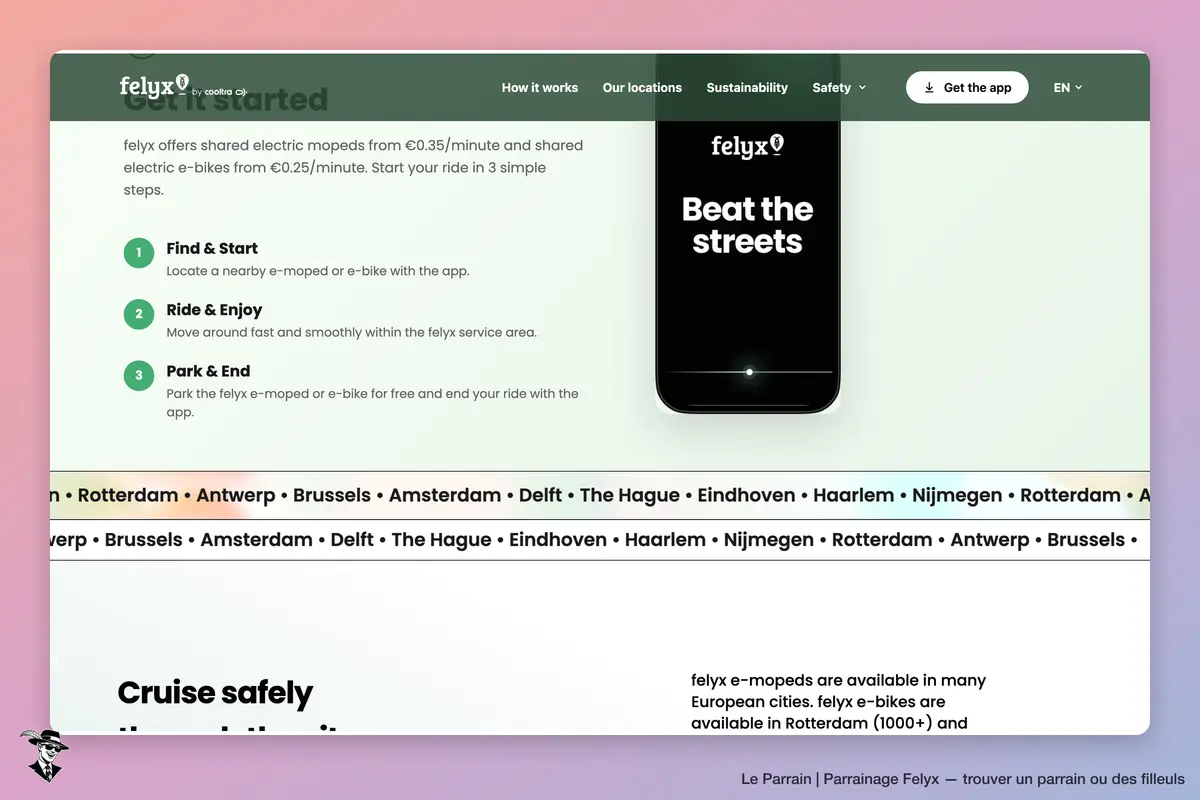The image size is (1200, 800).
Task: Click the chevron next to Safety
Action: point(862,88)
